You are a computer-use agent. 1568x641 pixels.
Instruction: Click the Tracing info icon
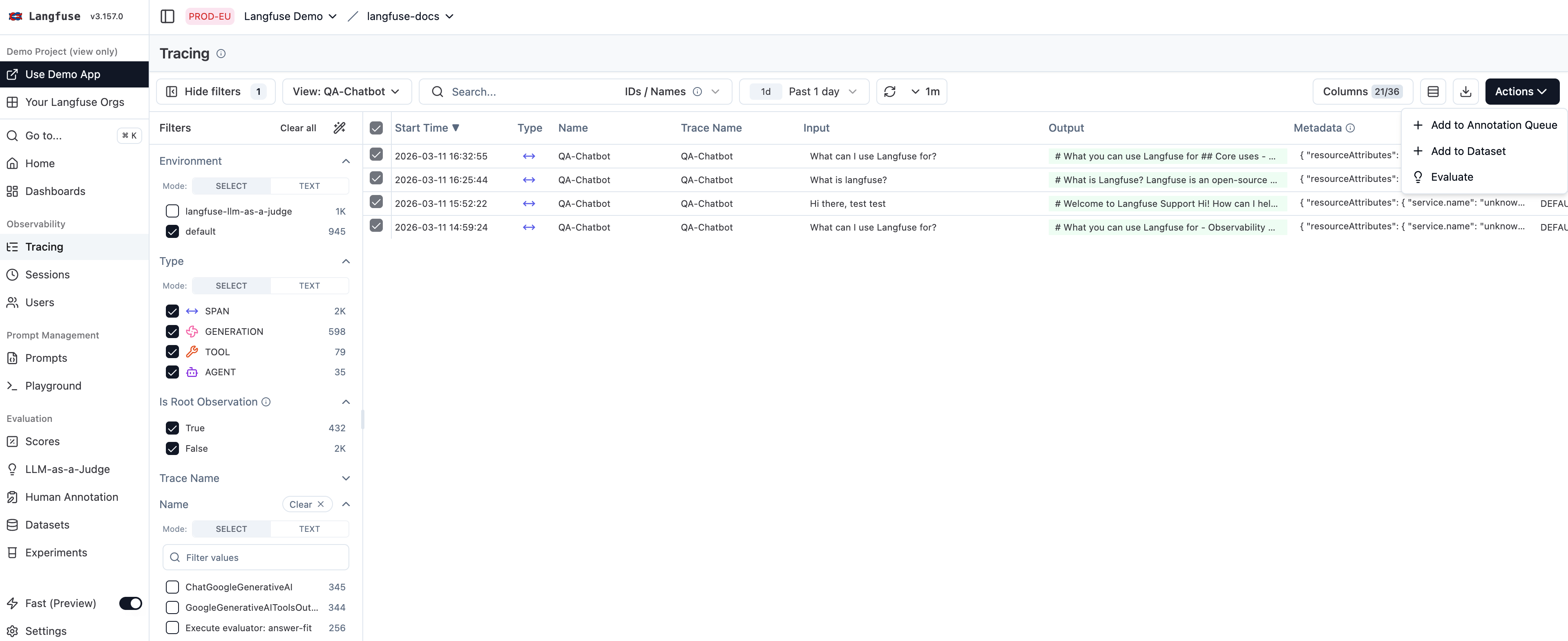pyautogui.click(x=221, y=54)
